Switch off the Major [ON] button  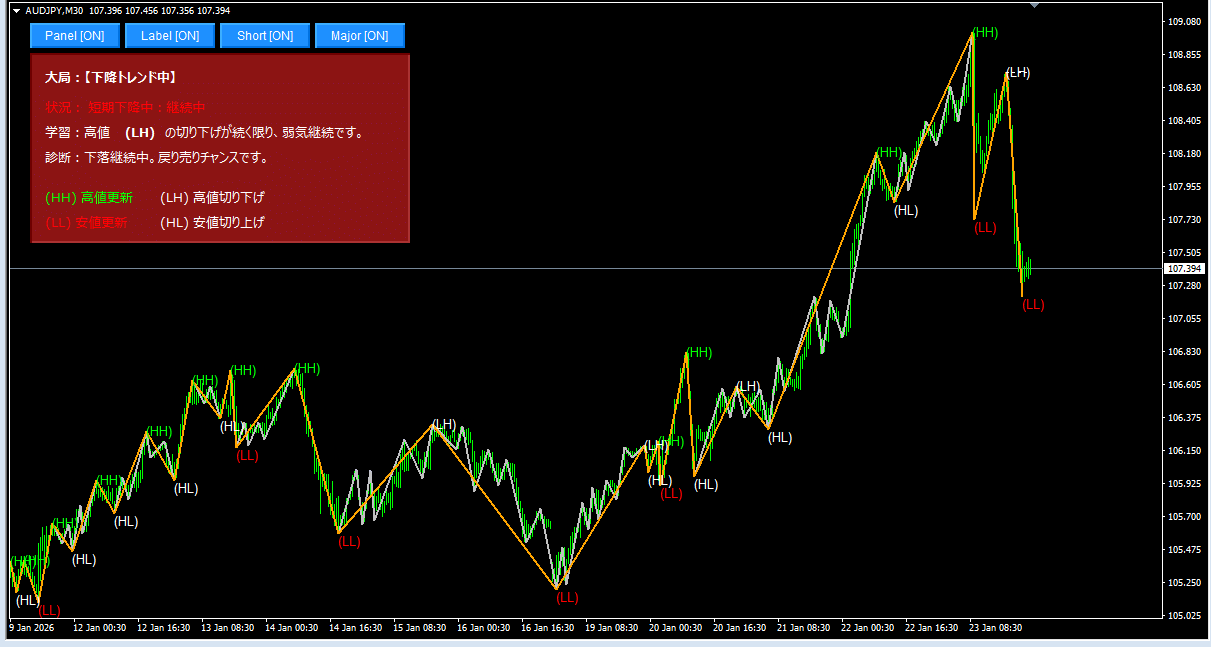point(359,36)
